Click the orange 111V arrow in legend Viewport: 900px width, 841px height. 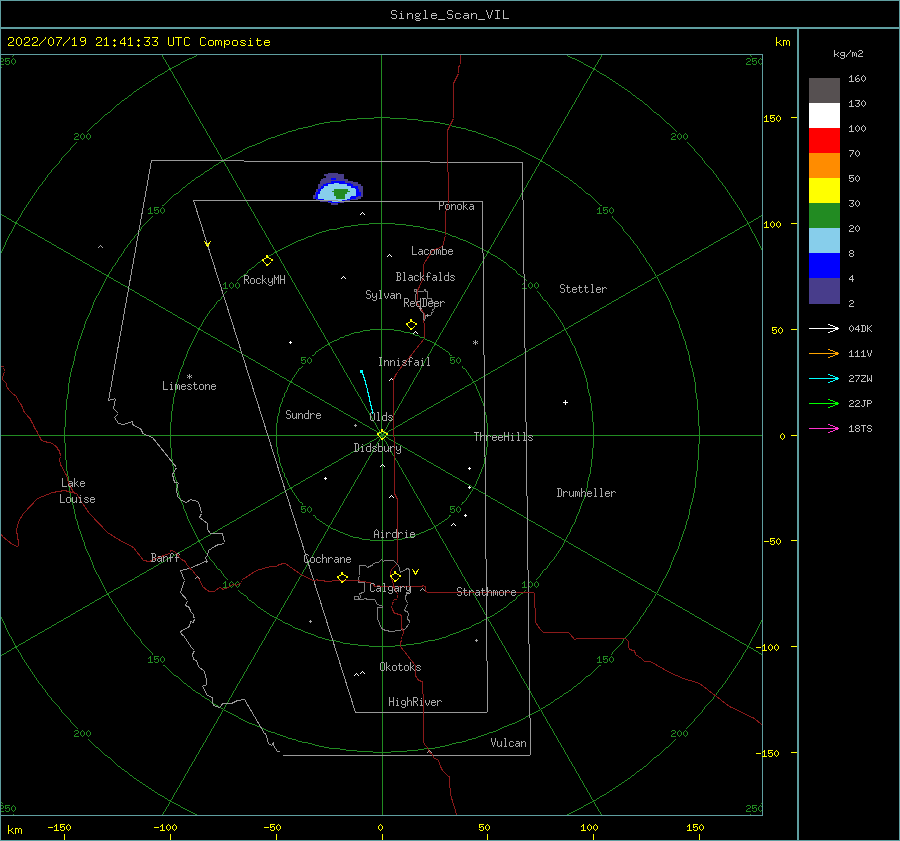[x=824, y=354]
